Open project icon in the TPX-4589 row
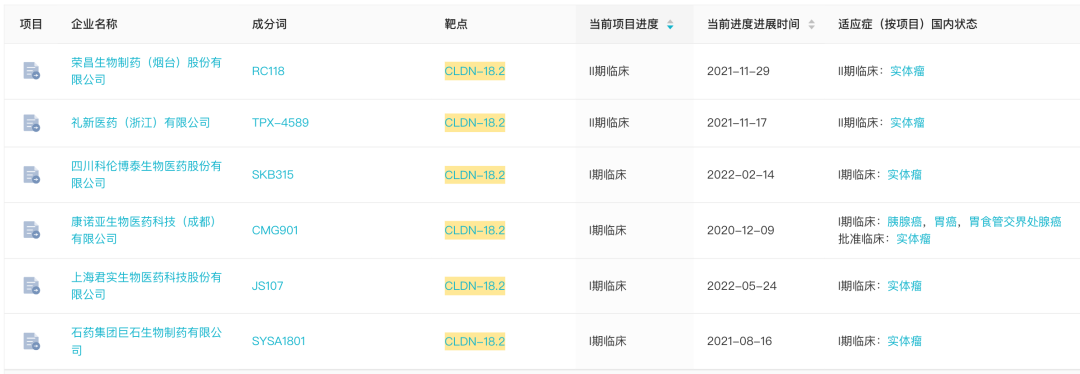The image size is (1080, 374). click(x=31, y=123)
